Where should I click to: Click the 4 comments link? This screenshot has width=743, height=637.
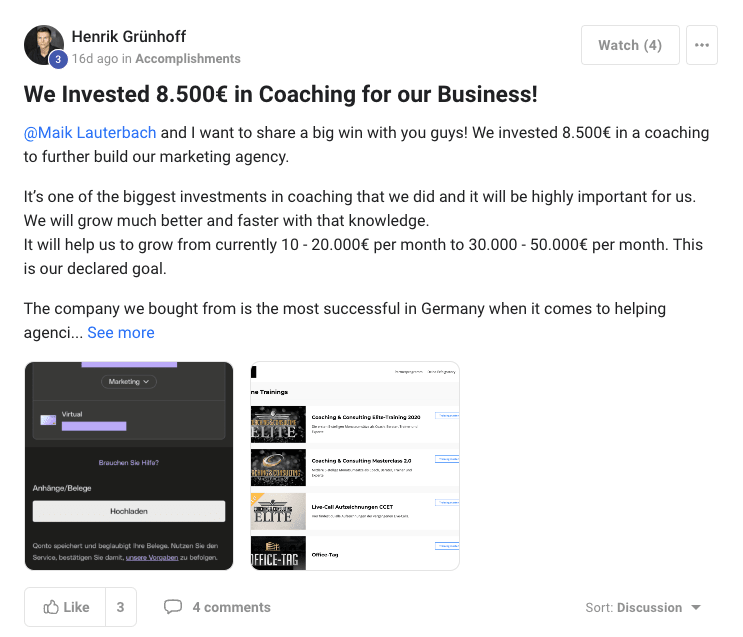click(x=231, y=607)
